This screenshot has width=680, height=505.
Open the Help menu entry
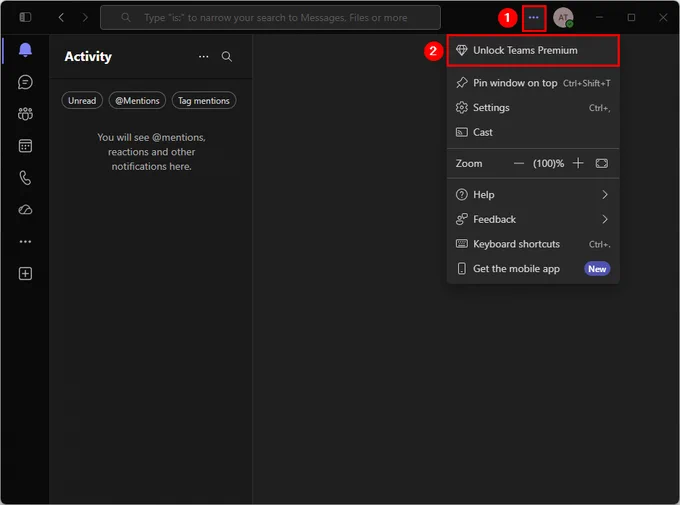click(533, 194)
